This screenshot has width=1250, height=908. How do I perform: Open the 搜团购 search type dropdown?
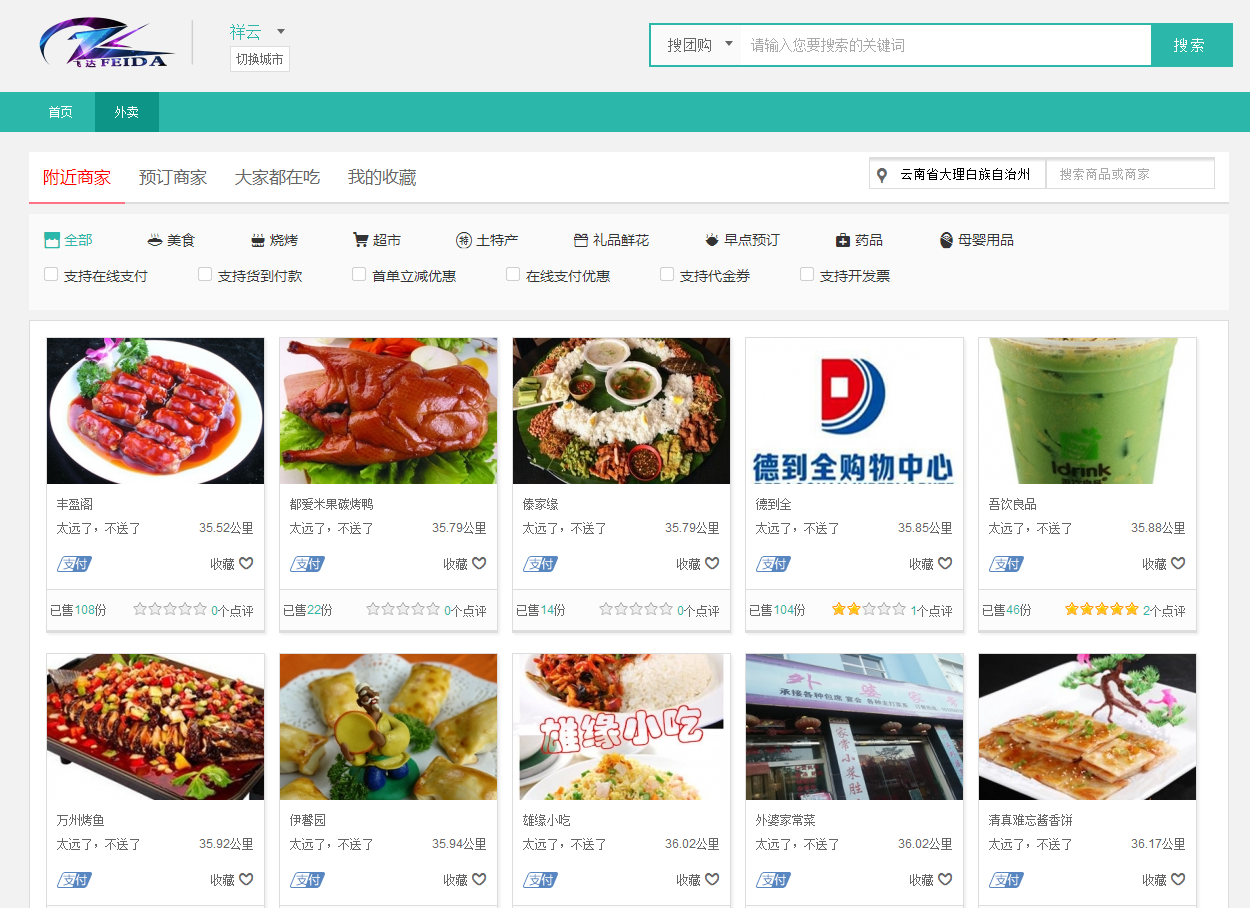coord(729,44)
